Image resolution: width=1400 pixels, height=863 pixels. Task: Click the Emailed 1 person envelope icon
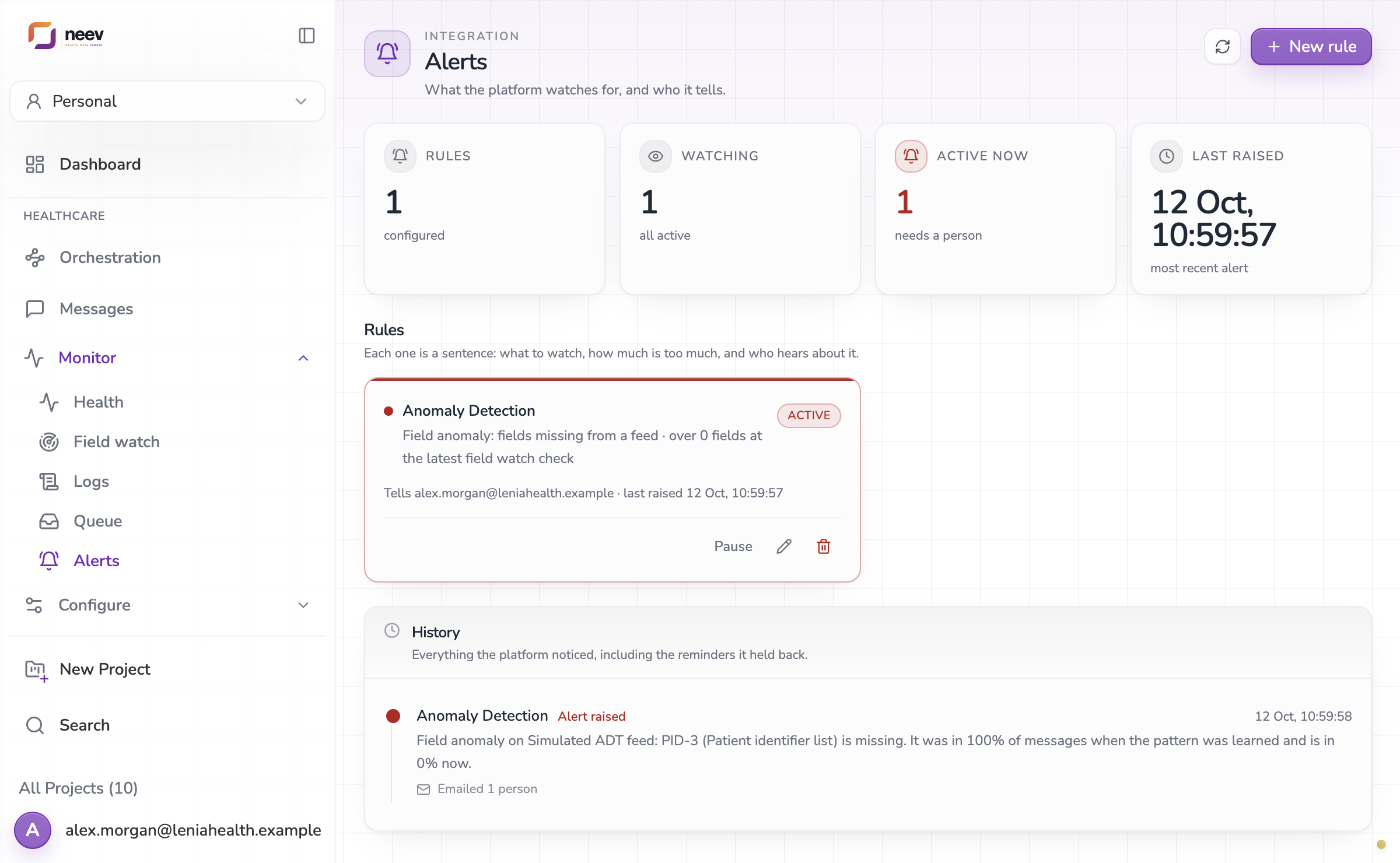(423, 790)
